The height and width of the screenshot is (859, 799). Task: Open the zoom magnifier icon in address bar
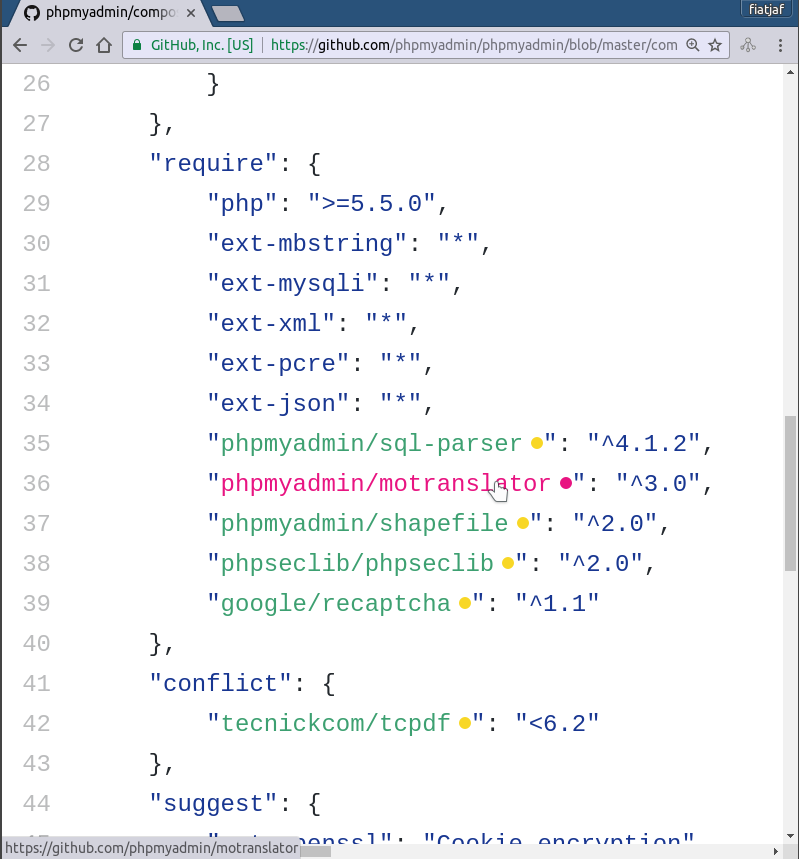693,45
